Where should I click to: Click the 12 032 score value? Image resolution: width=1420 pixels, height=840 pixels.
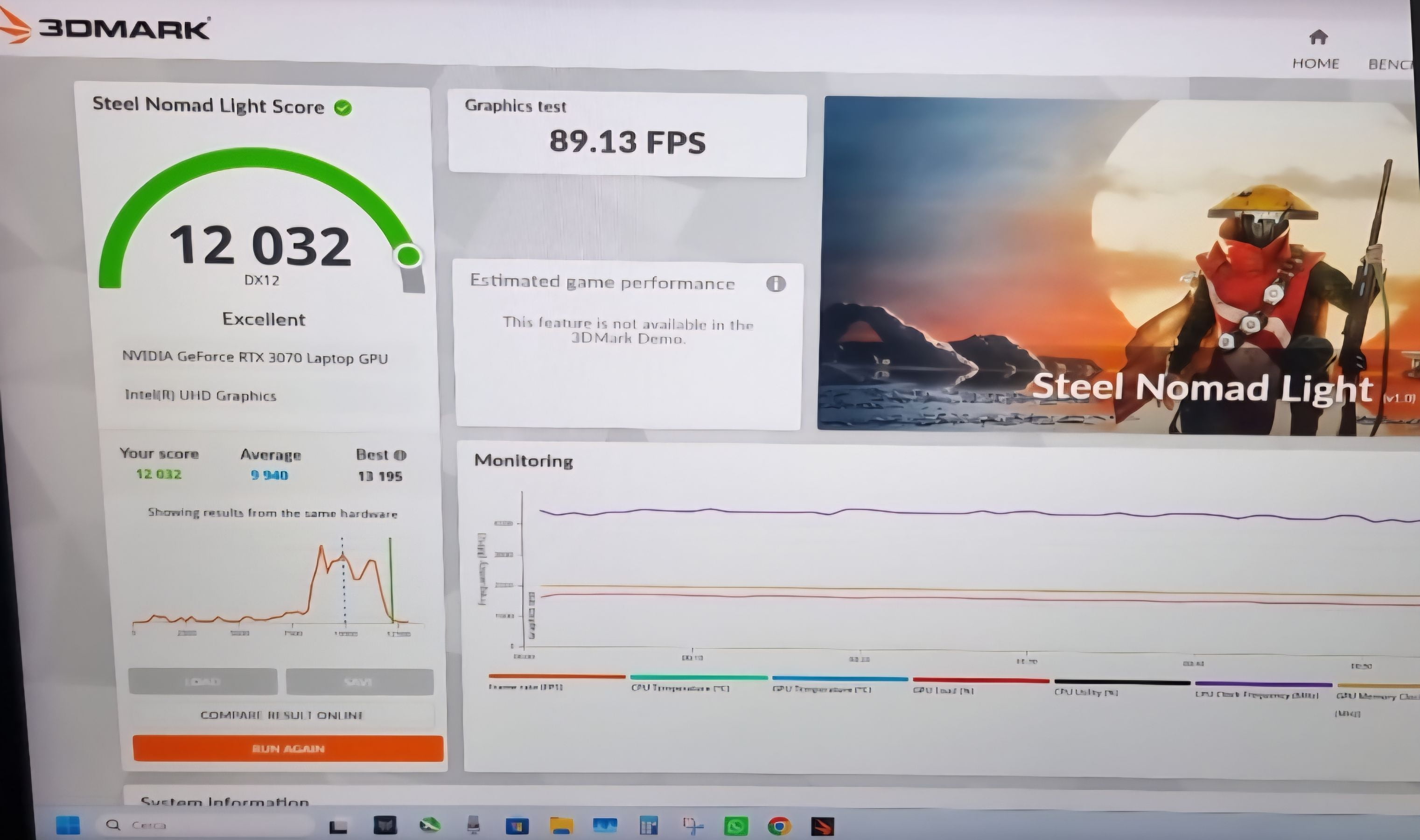[260, 245]
